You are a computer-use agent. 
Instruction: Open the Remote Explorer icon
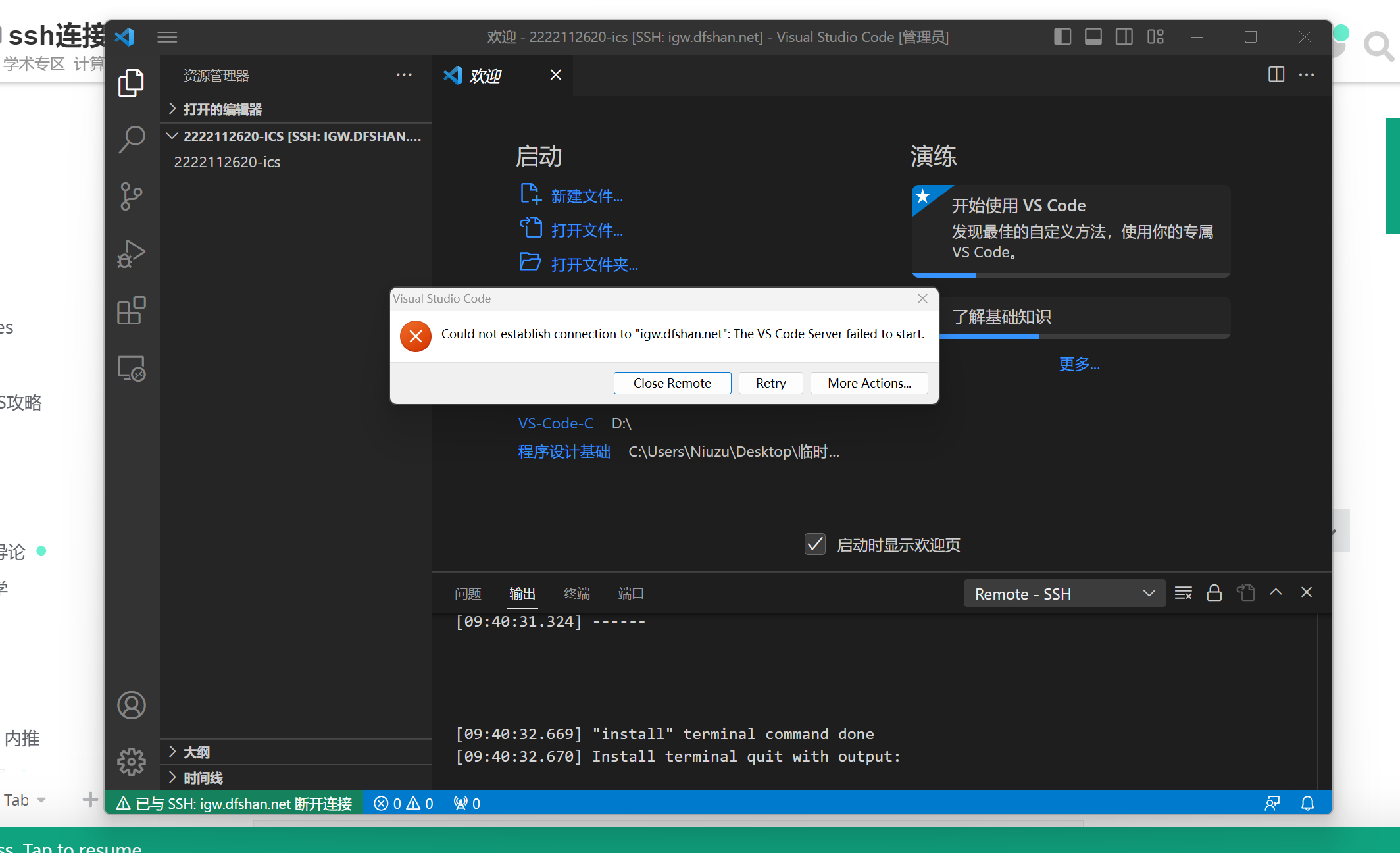tap(132, 369)
